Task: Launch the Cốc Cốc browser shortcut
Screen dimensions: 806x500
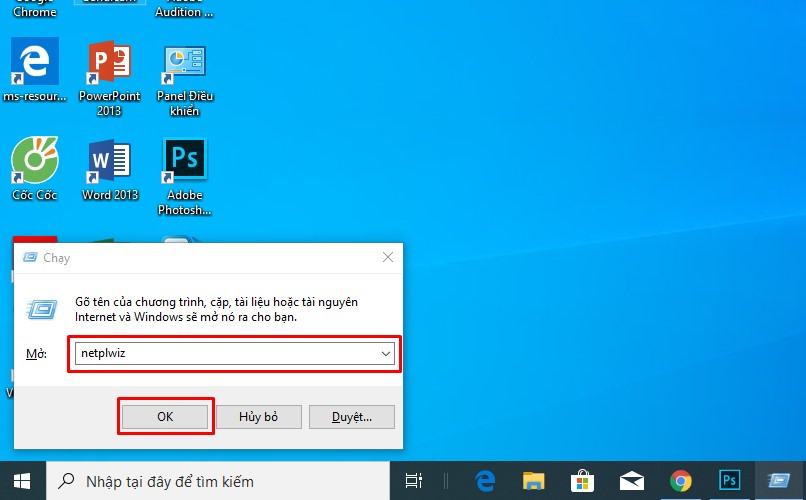Action: 35,168
